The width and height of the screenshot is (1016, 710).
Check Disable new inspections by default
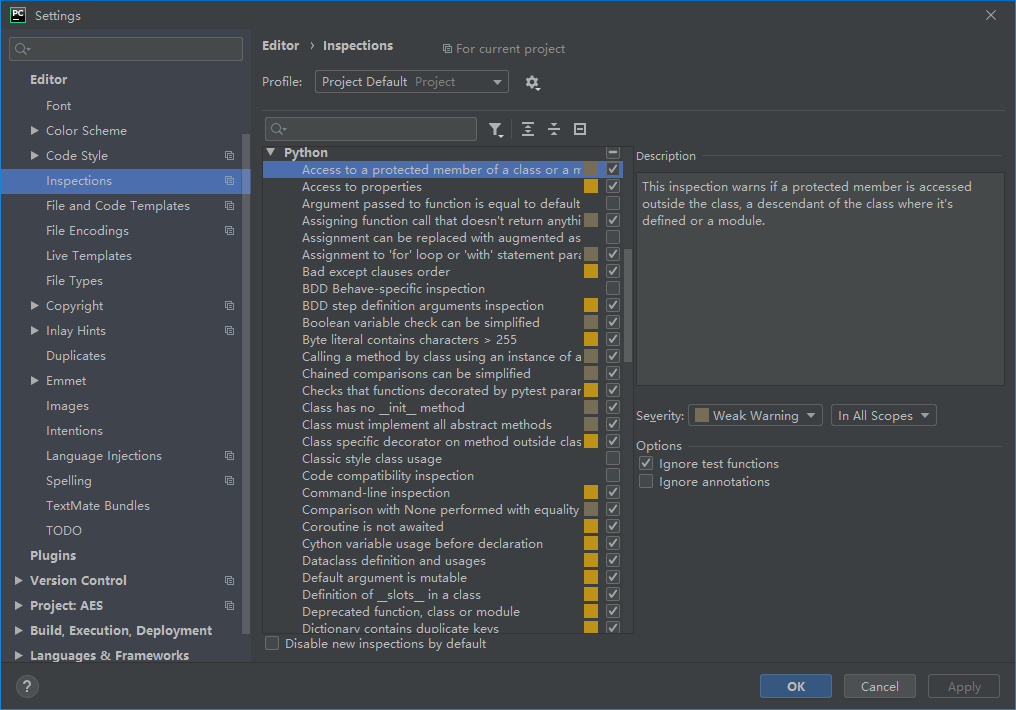[x=272, y=643]
